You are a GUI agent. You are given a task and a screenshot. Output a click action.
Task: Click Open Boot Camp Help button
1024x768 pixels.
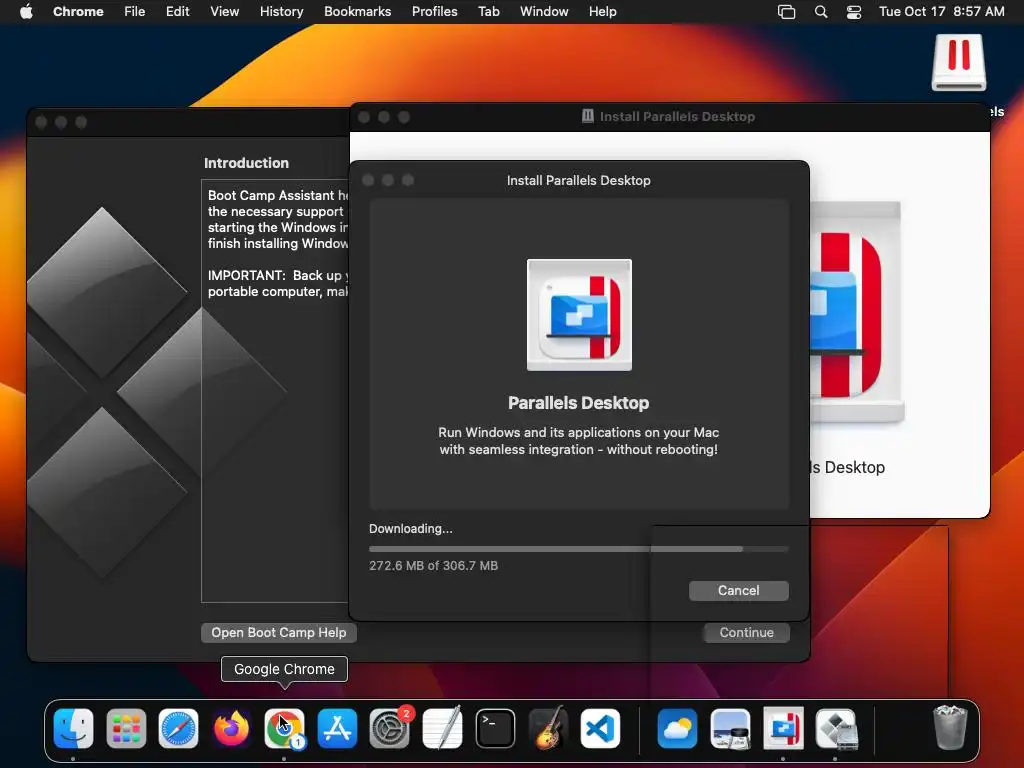click(x=279, y=632)
